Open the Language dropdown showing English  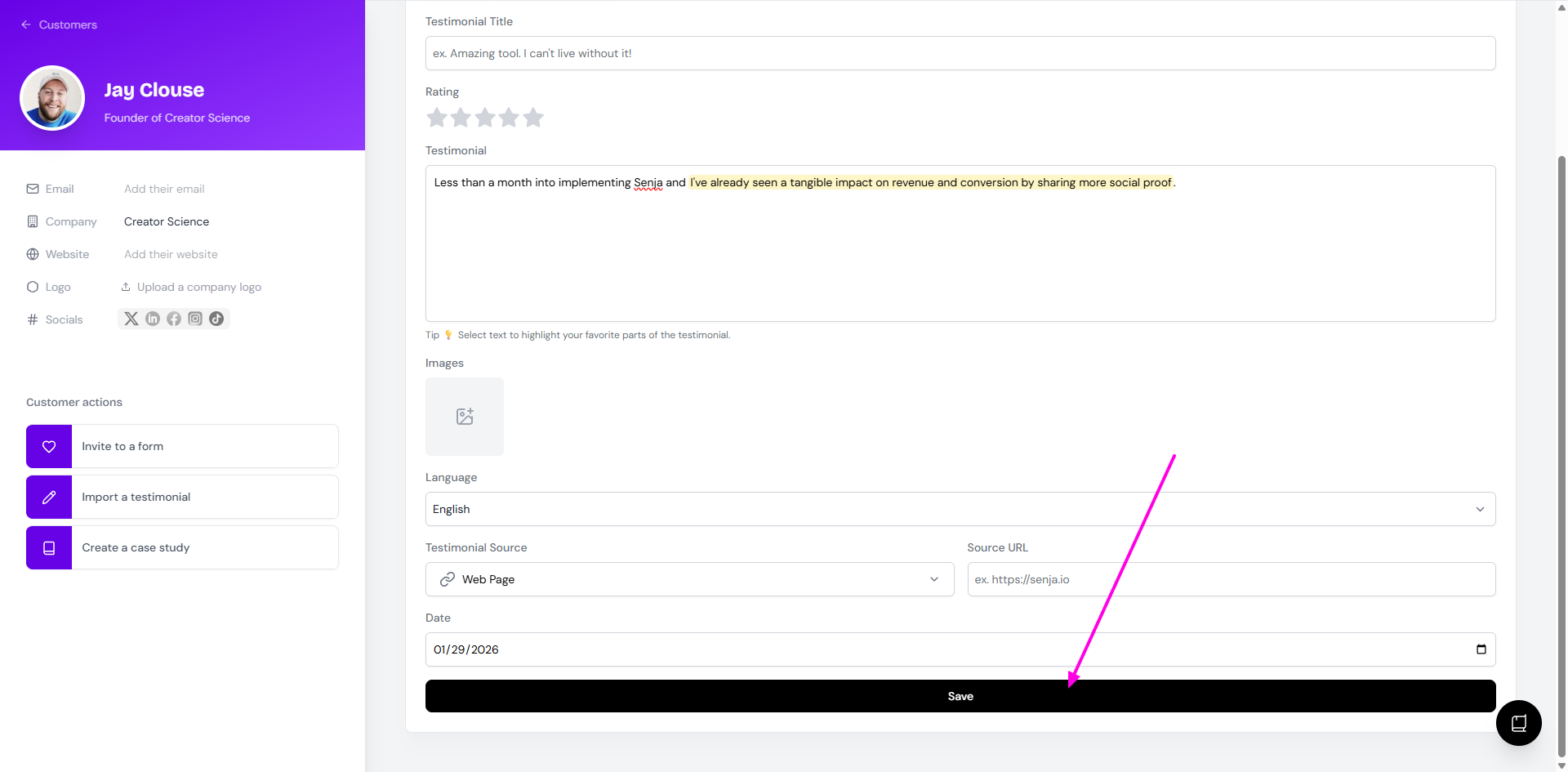960,509
